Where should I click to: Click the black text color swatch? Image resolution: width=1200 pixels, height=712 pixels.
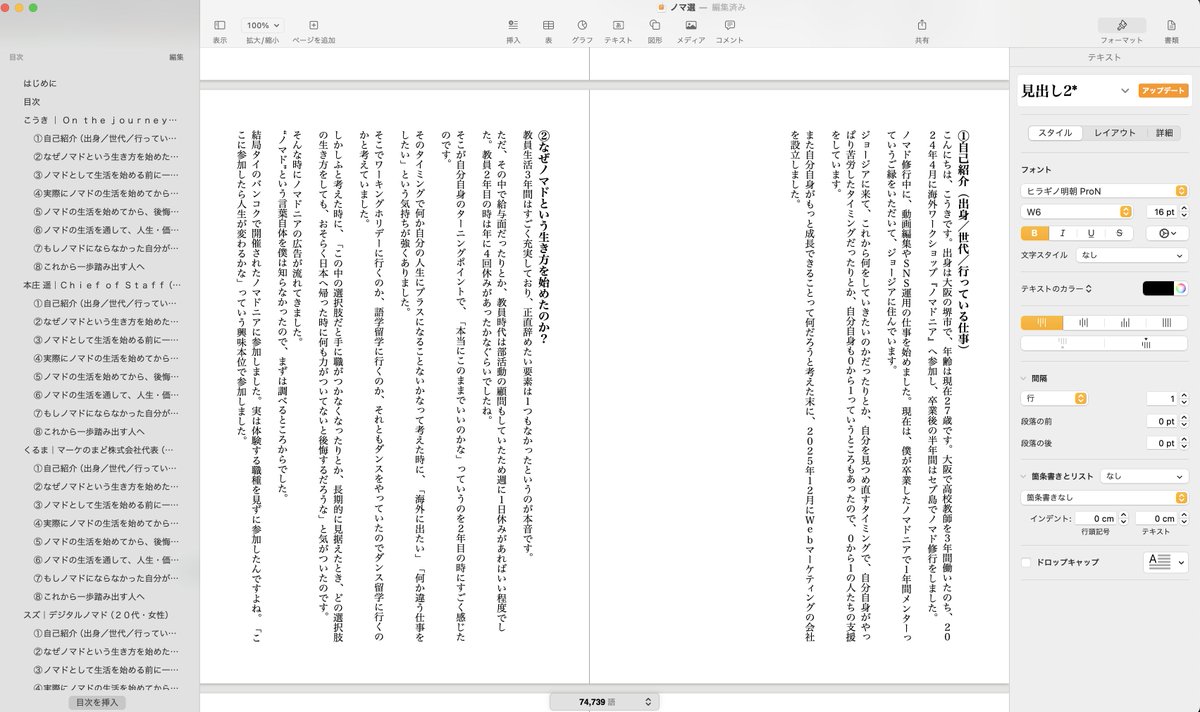point(1159,288)
